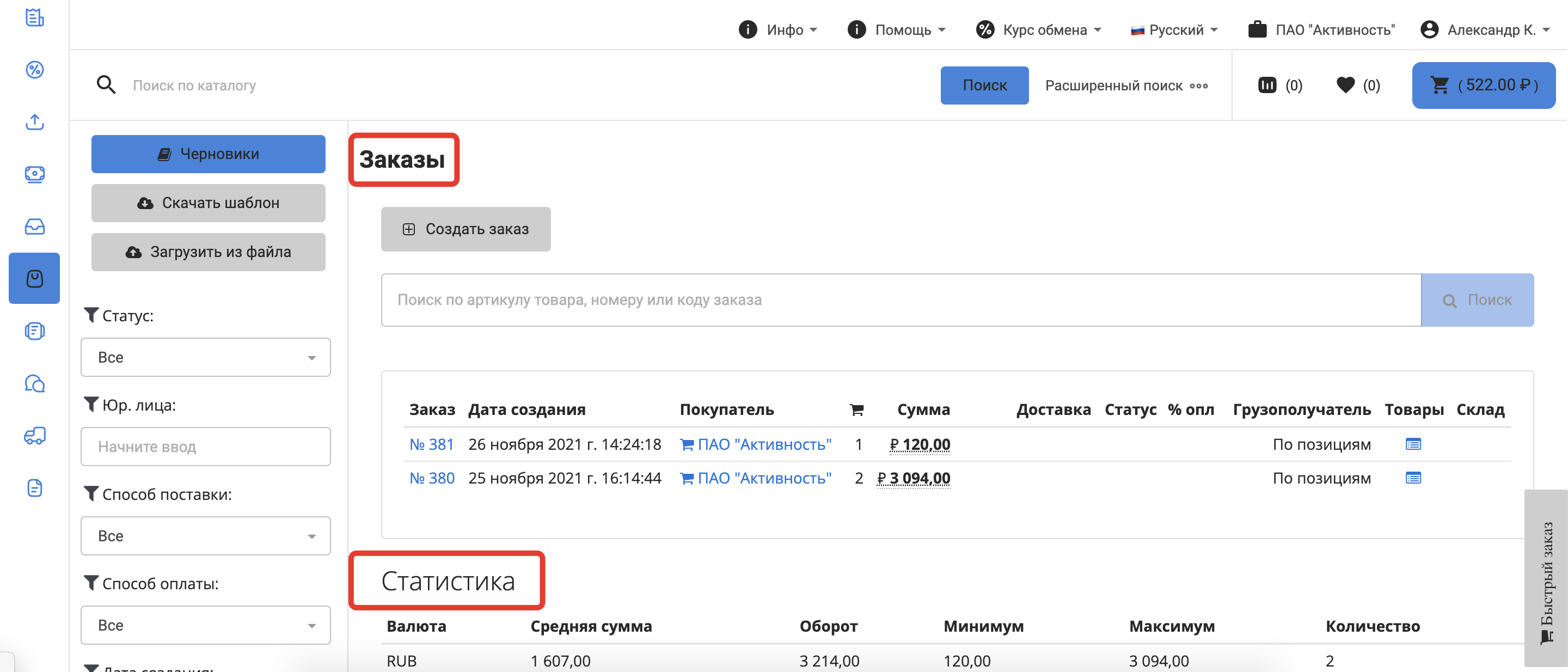The image size is (1568, 672).
Task: Click the percent discount icon in sidebar
Action: click(x=34, y=70)
